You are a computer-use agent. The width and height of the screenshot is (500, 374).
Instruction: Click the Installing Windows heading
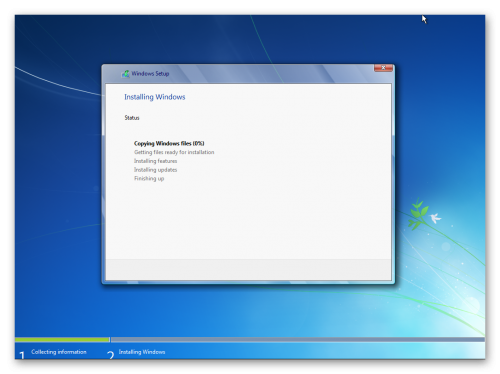(x=155, y=97)
